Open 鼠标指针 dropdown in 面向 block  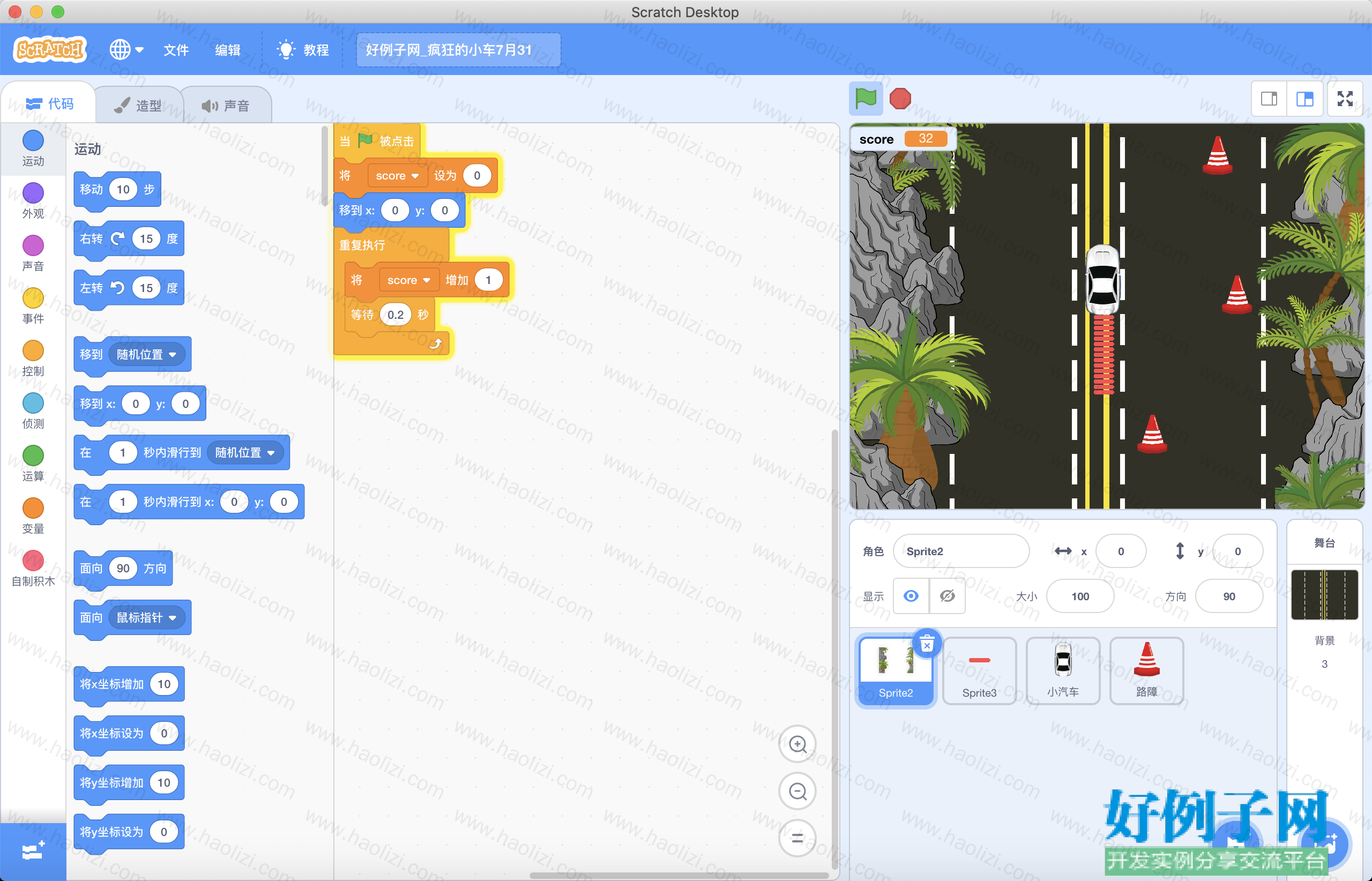(146, 617)
